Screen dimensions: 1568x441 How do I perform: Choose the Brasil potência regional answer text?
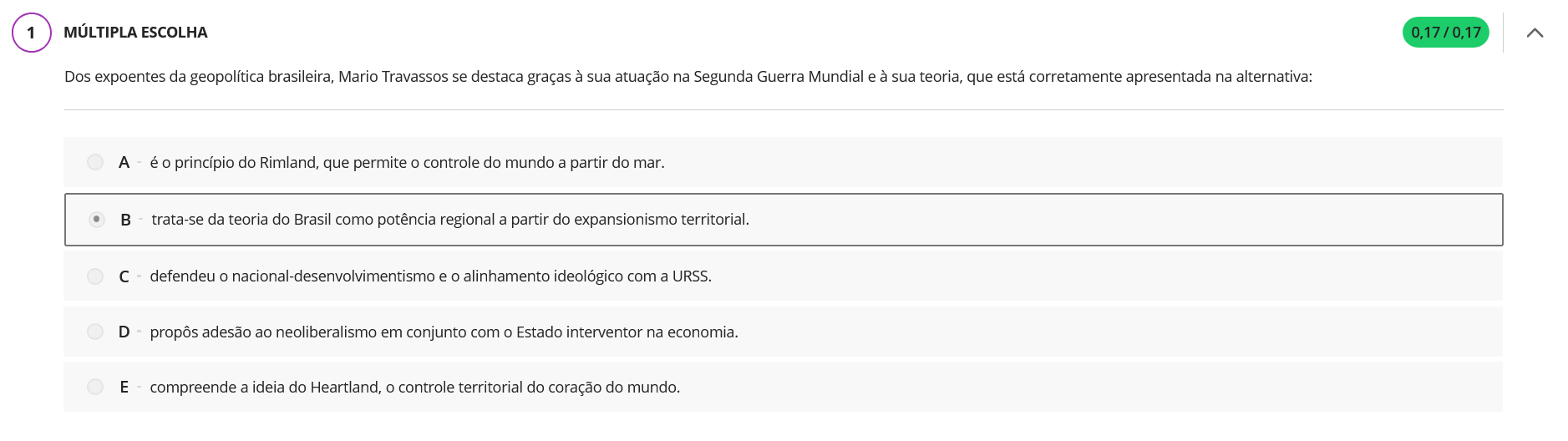pyautogui.click(x=450, y=219)
